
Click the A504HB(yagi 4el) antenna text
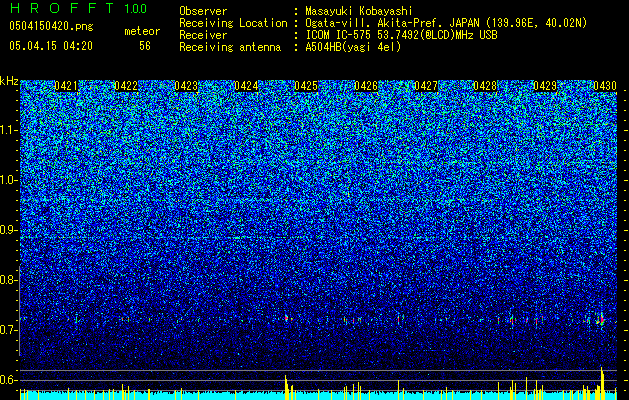[x=353, y=47]
